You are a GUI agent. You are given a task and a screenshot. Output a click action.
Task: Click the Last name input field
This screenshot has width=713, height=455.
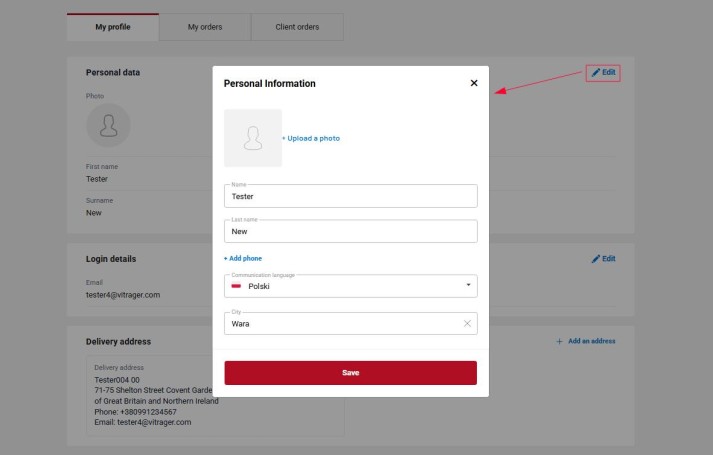(x=350, y=231)
